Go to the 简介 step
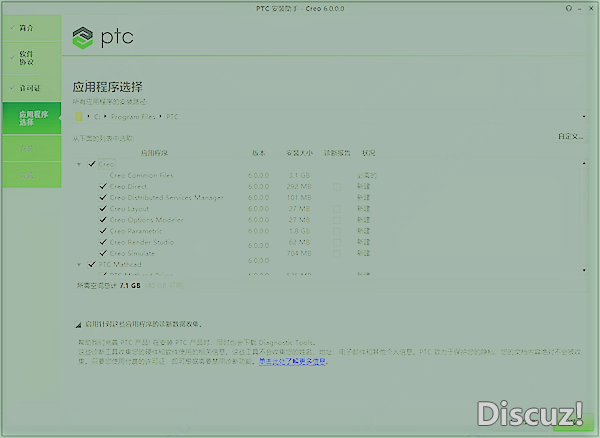600x438 pixels. (31, 28)
